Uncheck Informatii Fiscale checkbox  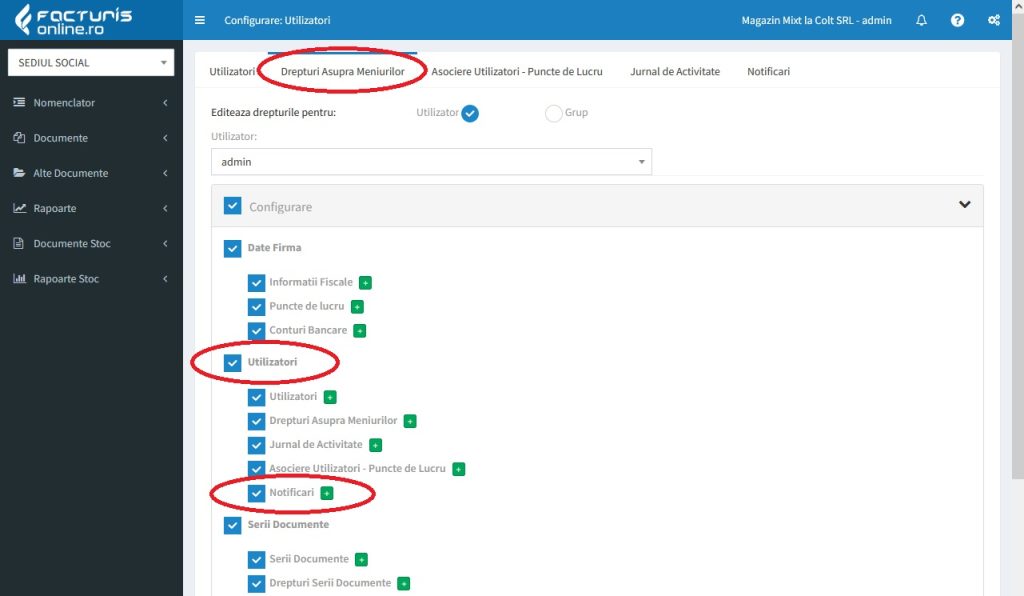pyautogui.click(x=257, y=283)
